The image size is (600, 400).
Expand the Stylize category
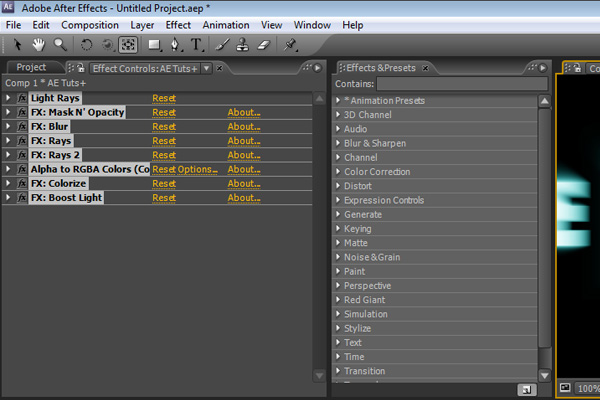338,328
